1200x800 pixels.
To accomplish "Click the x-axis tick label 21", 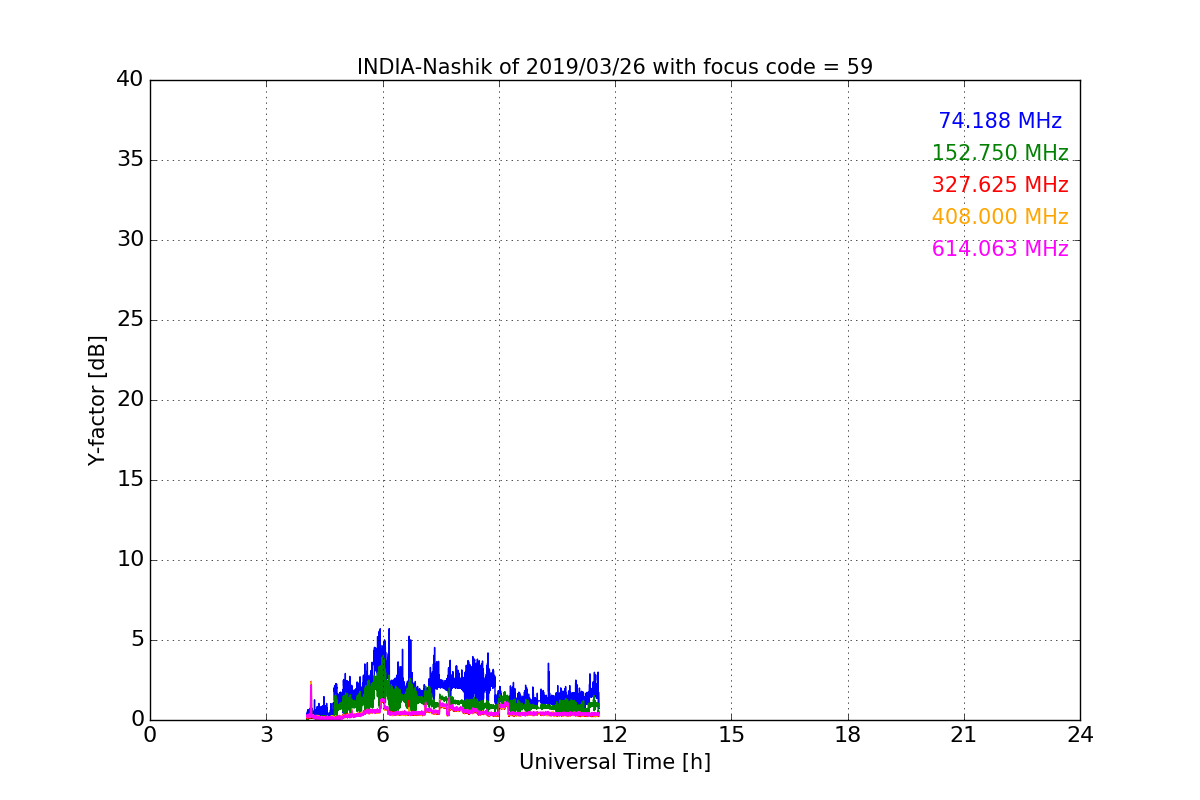I will point(964,735).
